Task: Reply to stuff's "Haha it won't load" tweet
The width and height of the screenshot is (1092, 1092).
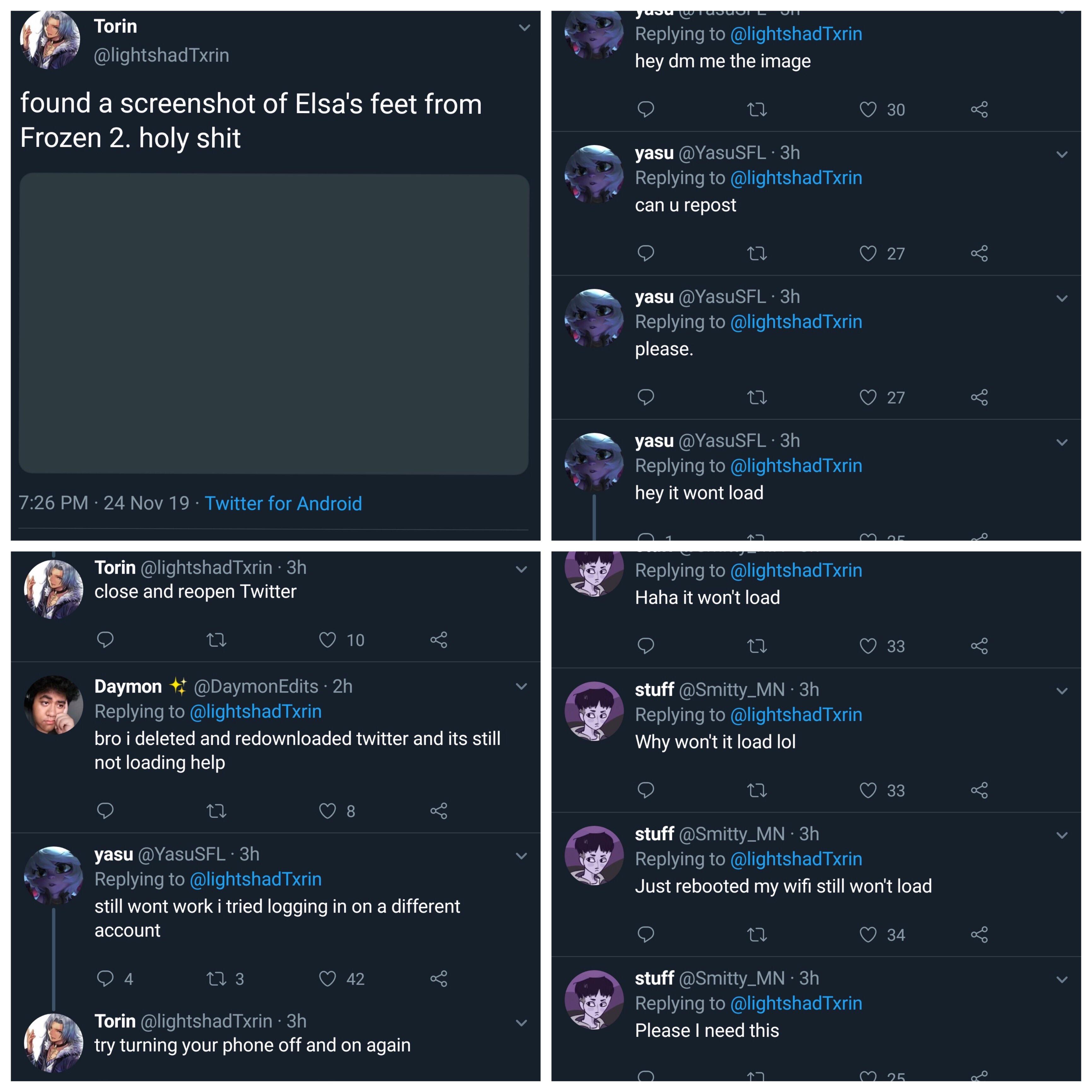Action: click(x=646, y=646)
